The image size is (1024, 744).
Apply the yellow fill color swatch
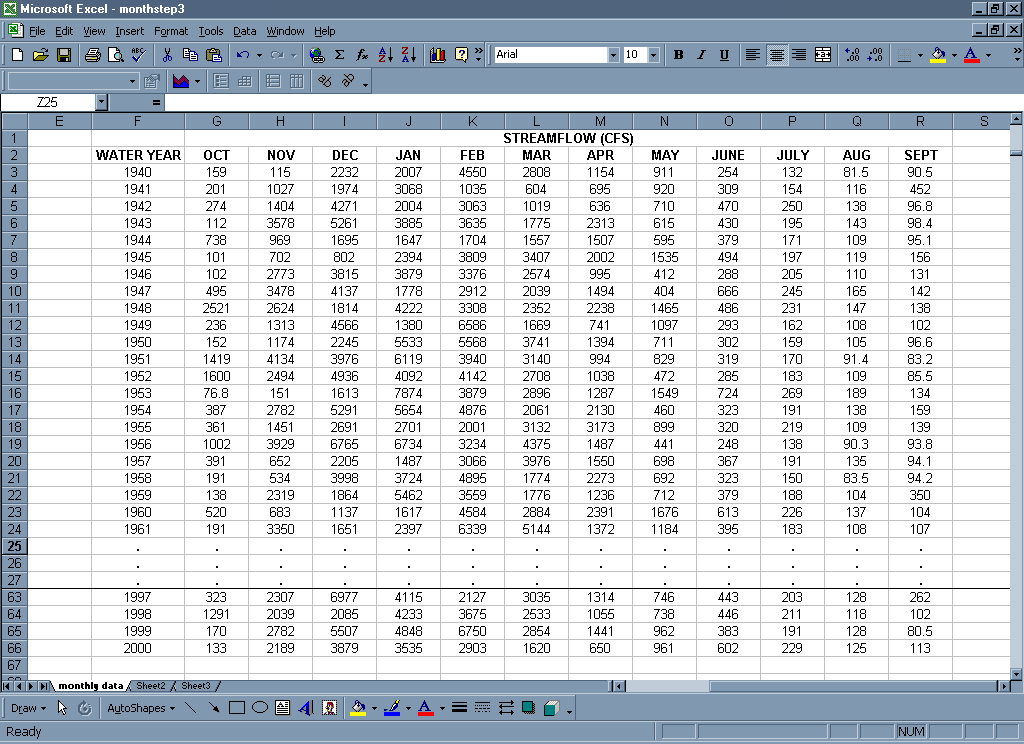pyautogui.click(x=937, y=55)
